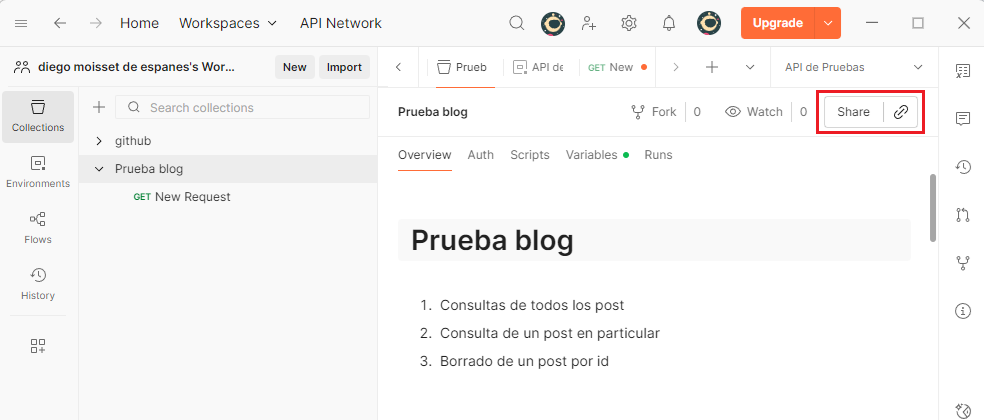The height and width of the screenshot is (420, 984).
Task: Collapse the Prueba blog collection
Action: pyautogui.click(x=99, y=169)
